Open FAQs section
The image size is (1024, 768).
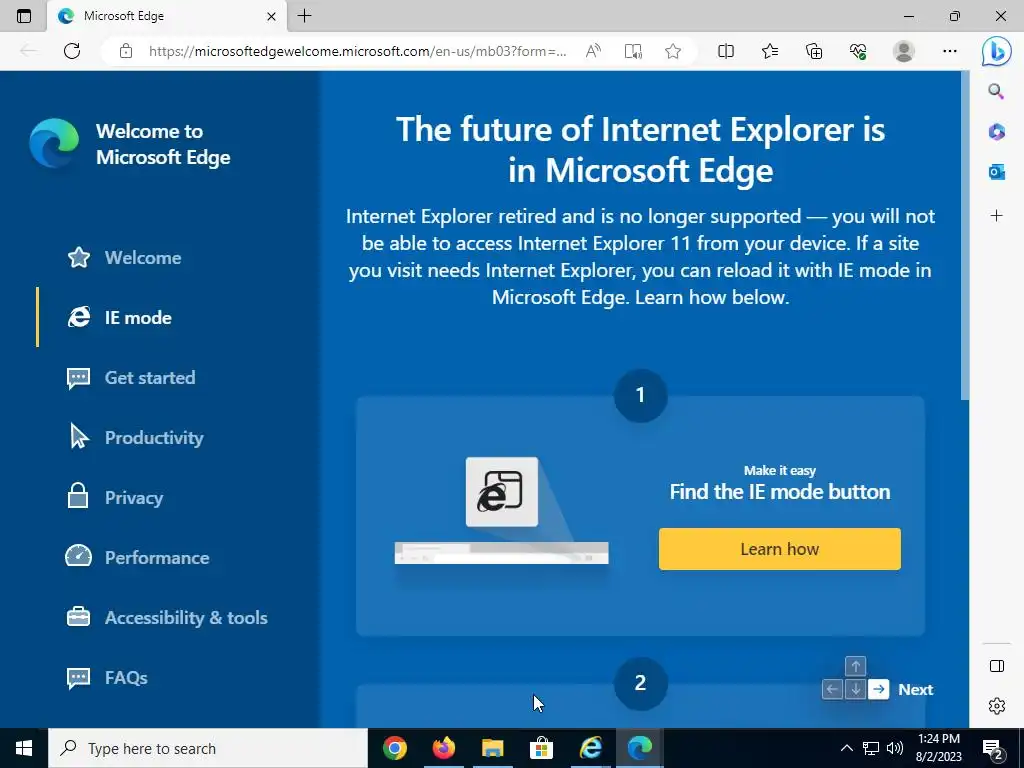pos(107,678)
